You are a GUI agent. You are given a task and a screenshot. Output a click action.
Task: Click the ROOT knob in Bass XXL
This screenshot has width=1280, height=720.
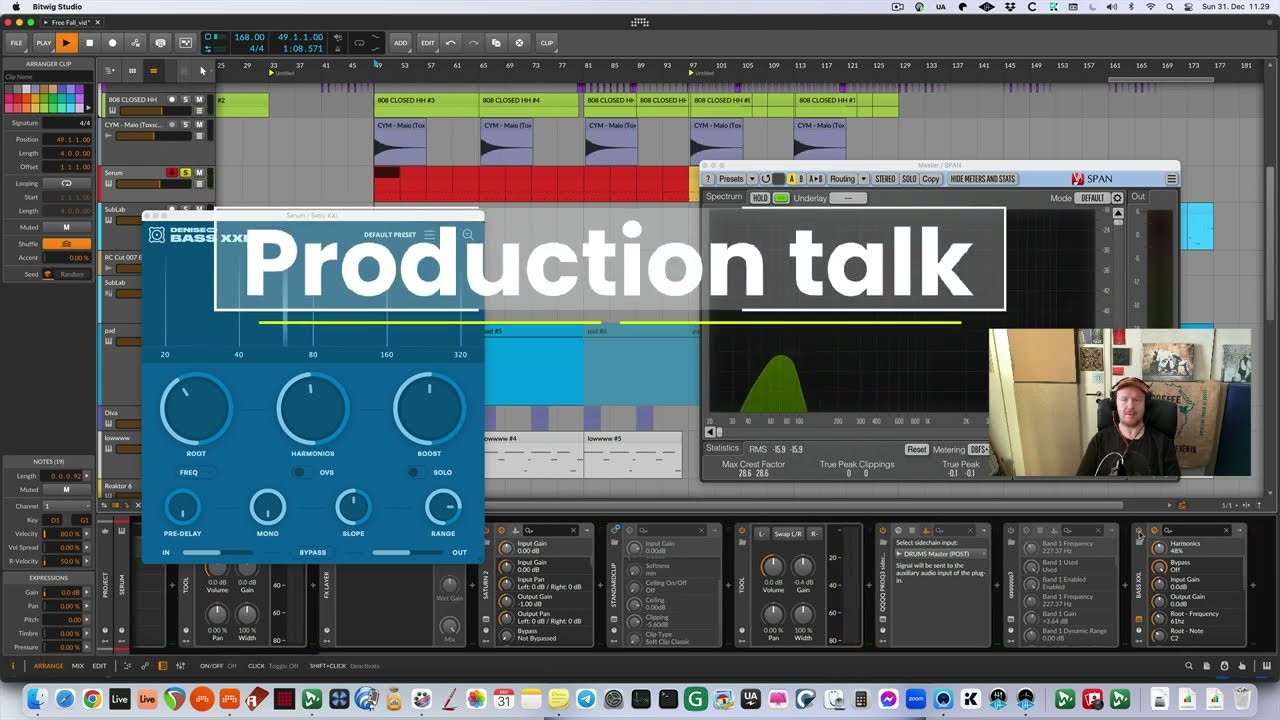(x=196, y=408)
